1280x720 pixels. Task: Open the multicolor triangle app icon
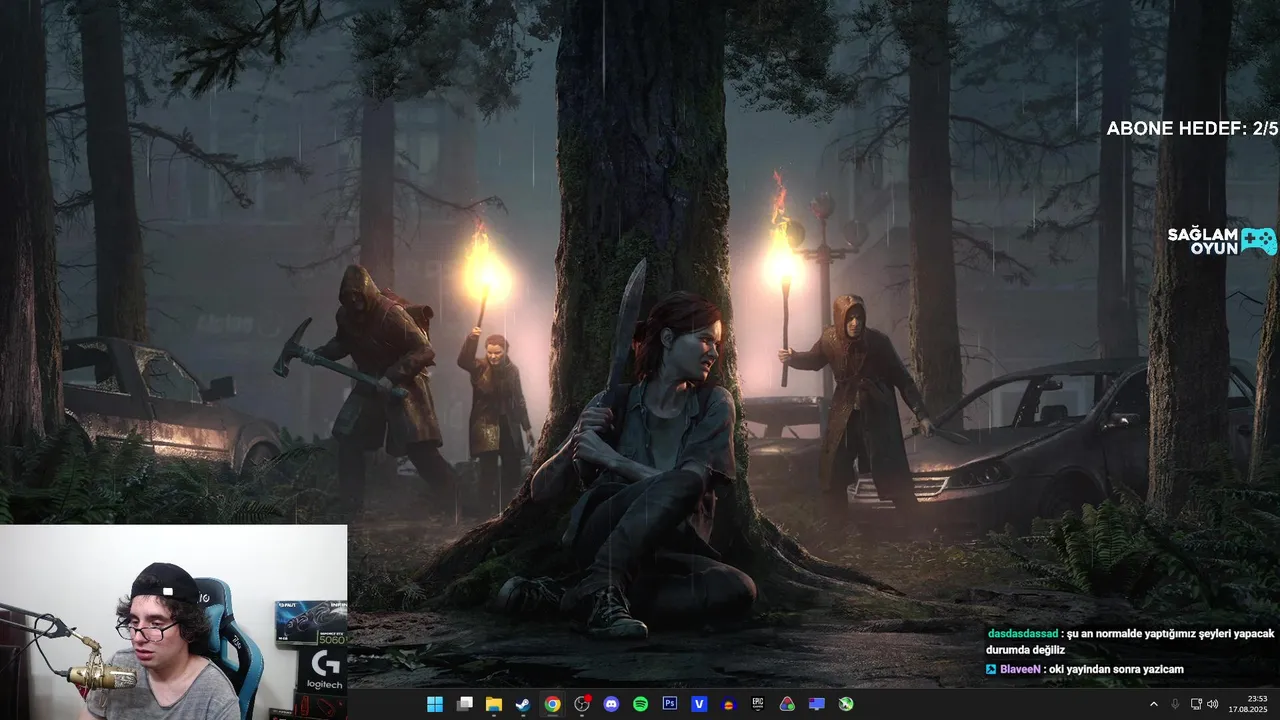[787, 704]
